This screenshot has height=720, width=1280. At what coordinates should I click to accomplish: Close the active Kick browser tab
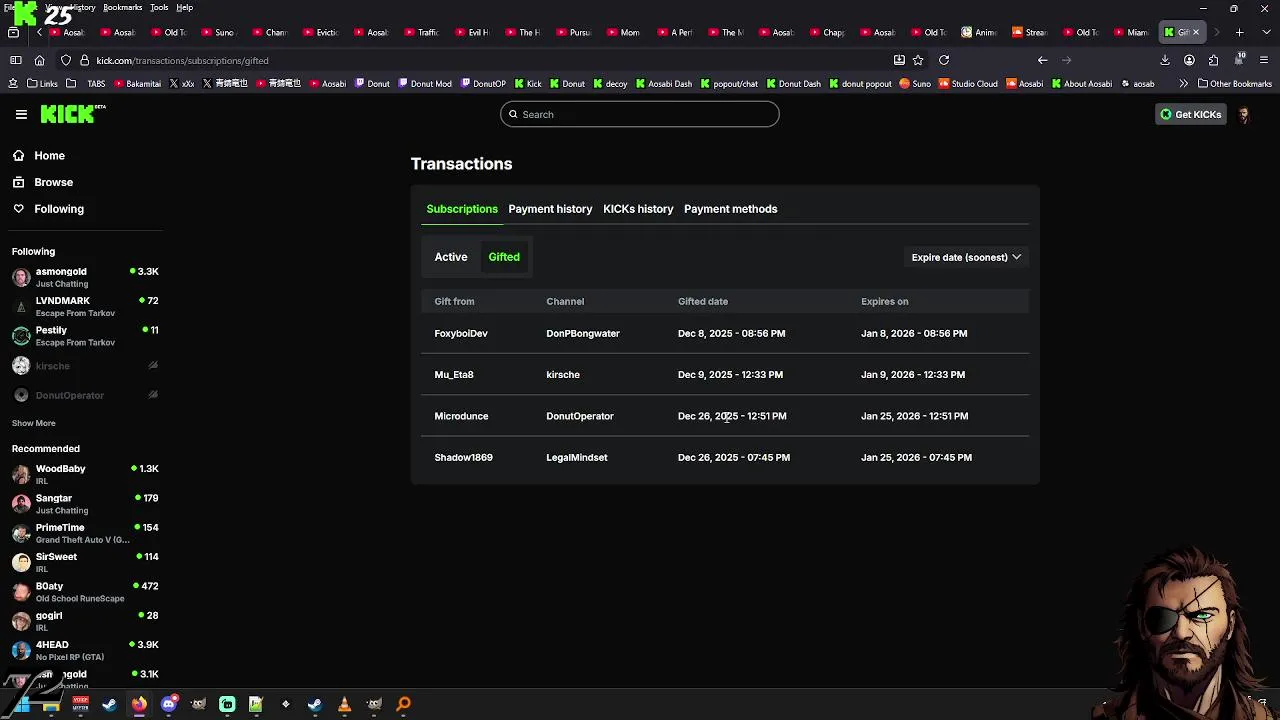coord(1195,32)
